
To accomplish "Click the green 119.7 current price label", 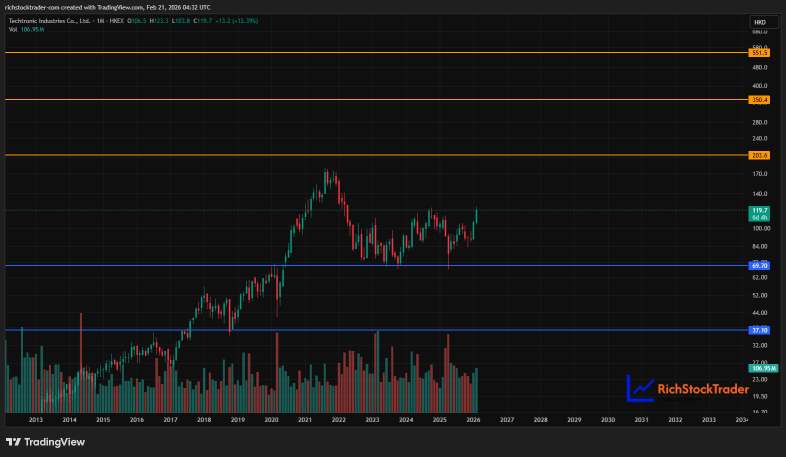I will pos(759,213).
